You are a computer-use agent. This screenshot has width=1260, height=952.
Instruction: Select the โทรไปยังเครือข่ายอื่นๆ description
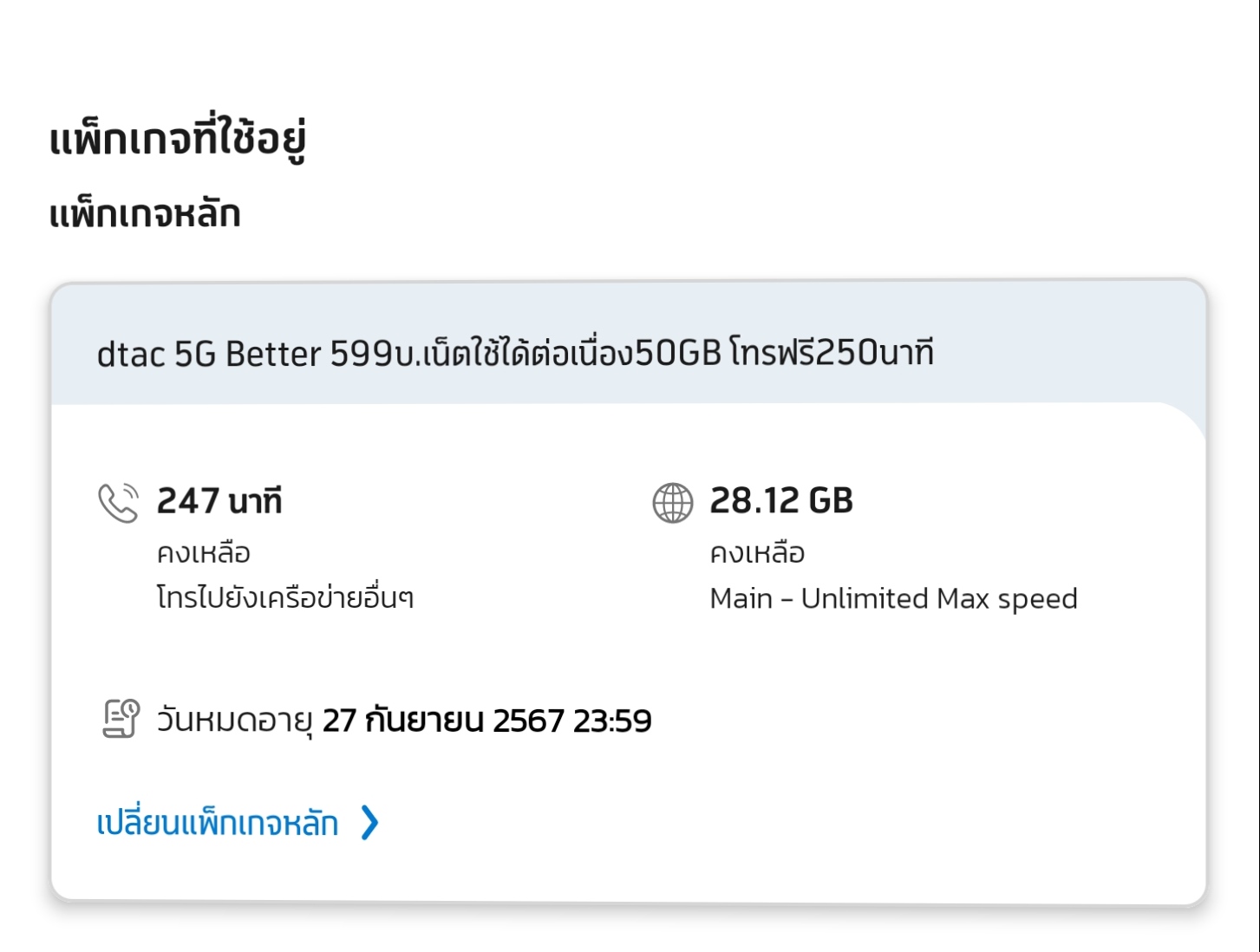coord(284,598)
